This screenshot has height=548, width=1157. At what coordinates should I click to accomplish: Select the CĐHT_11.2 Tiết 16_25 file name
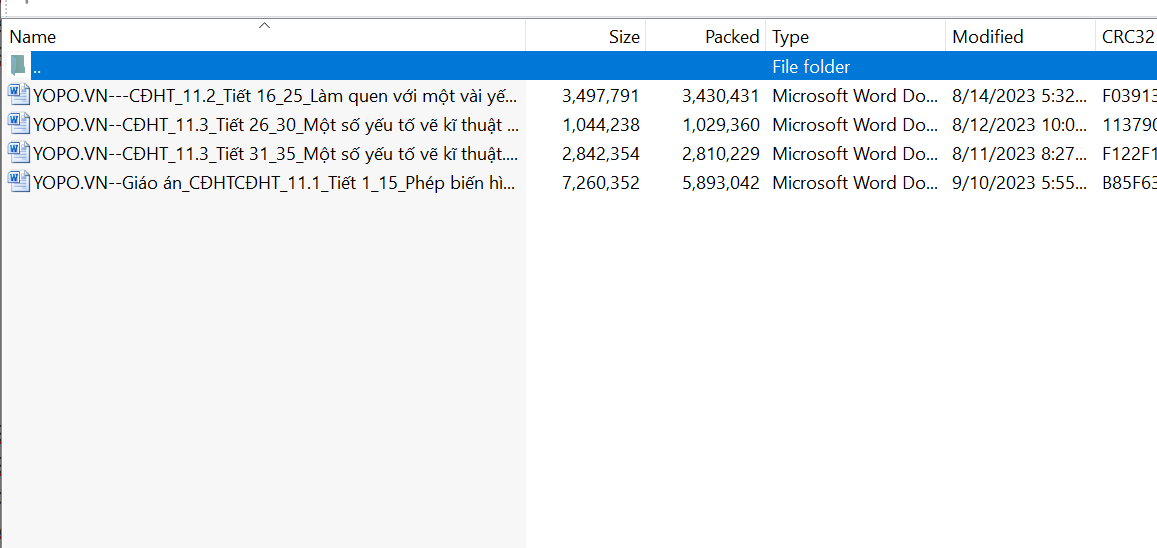coord(275,96)
